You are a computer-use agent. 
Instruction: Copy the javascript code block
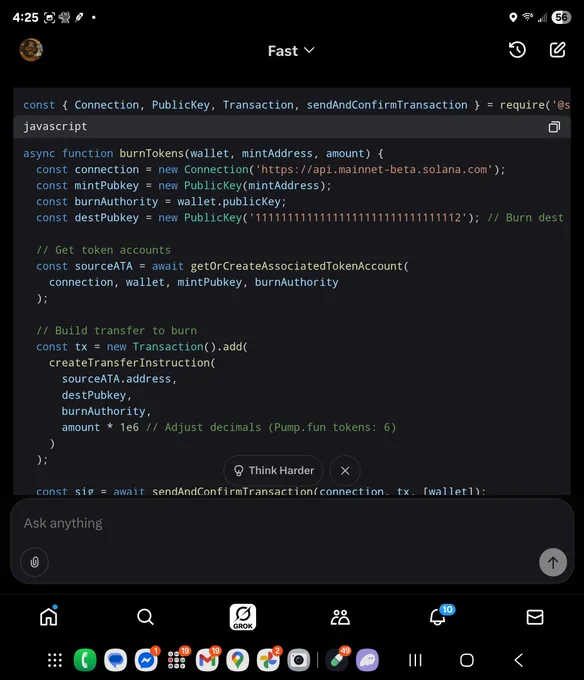tap(554, 127)
